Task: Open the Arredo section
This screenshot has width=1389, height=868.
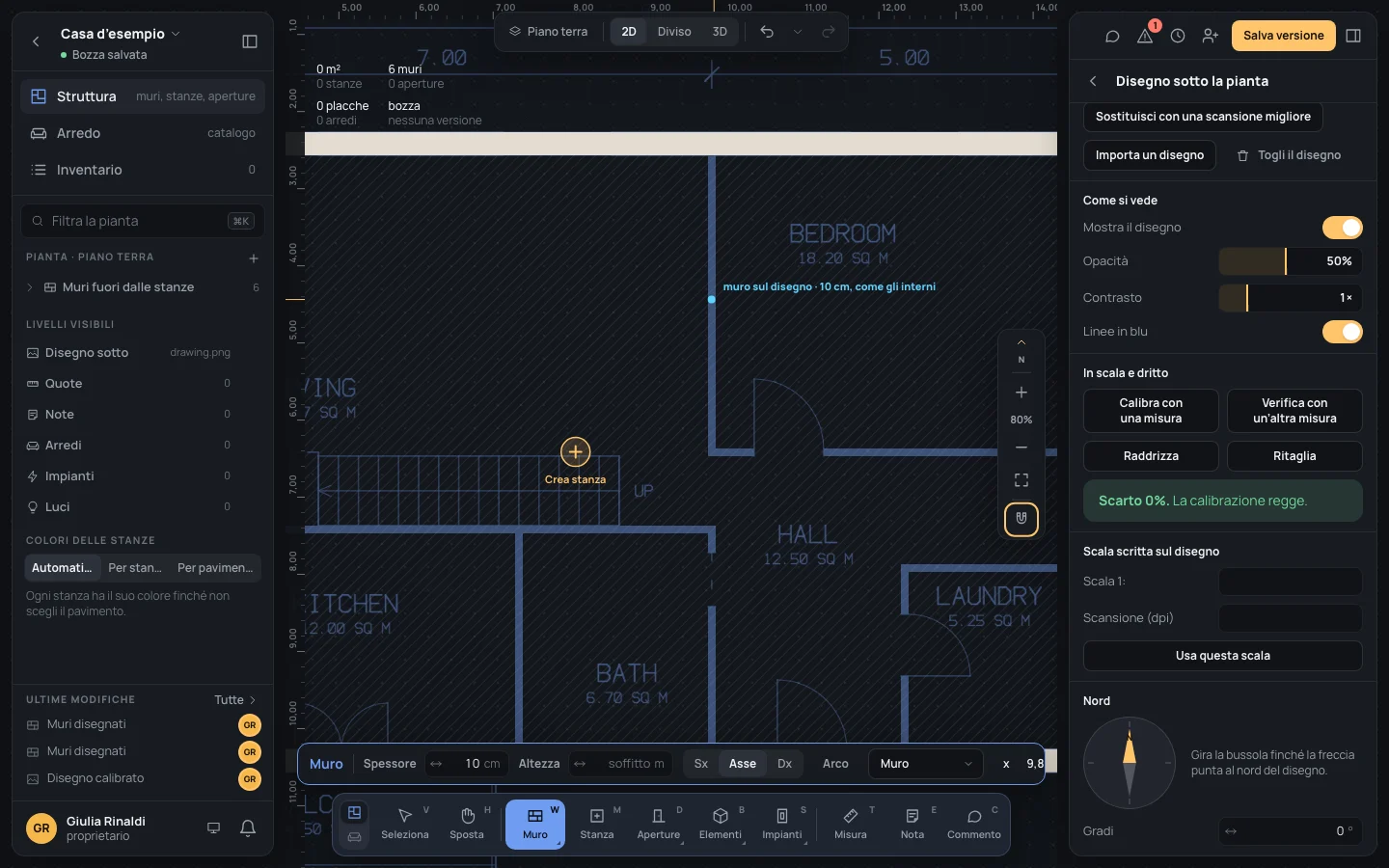Action: click(143, 133)
